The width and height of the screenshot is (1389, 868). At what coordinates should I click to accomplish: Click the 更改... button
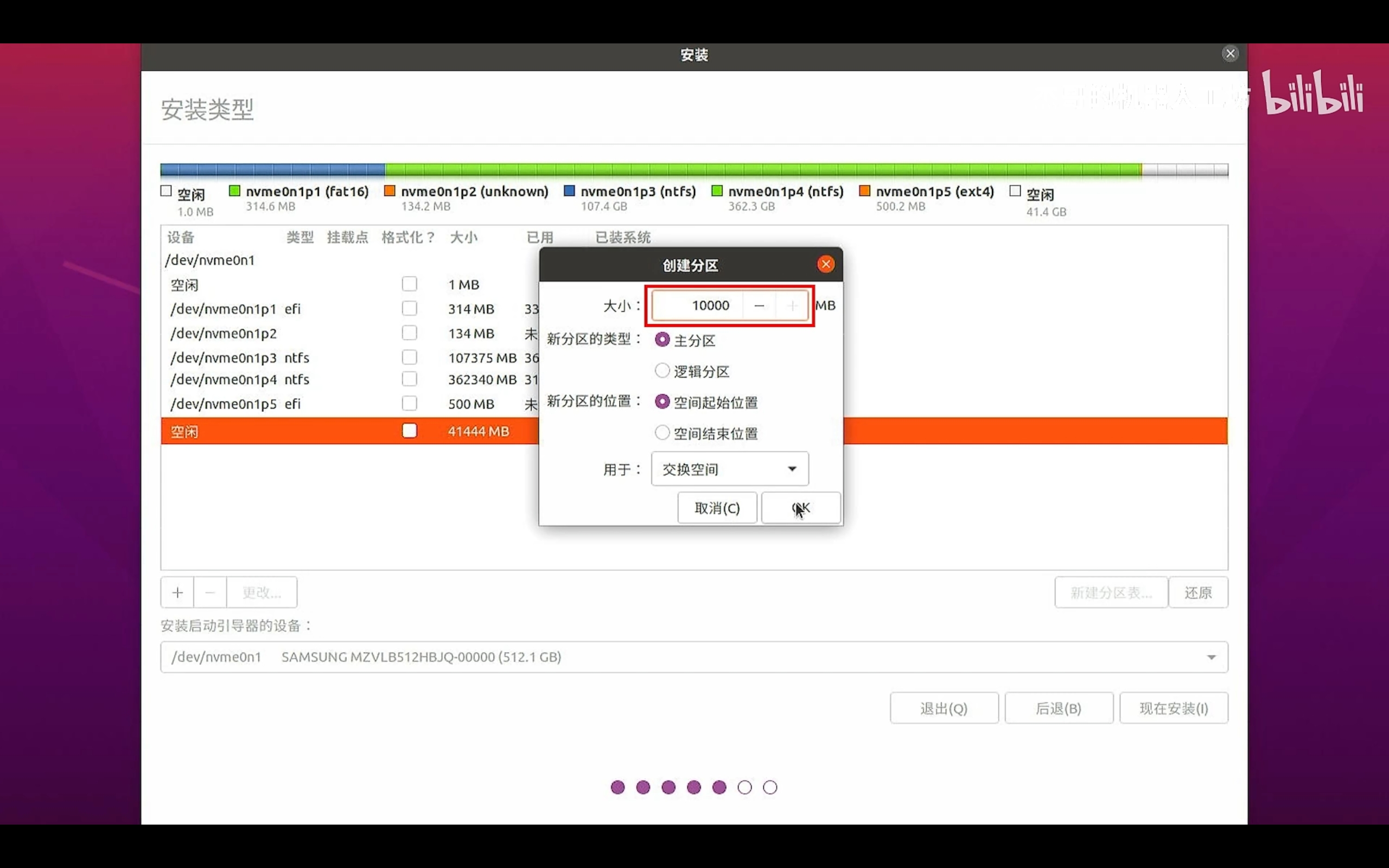[x=262, y=592]
